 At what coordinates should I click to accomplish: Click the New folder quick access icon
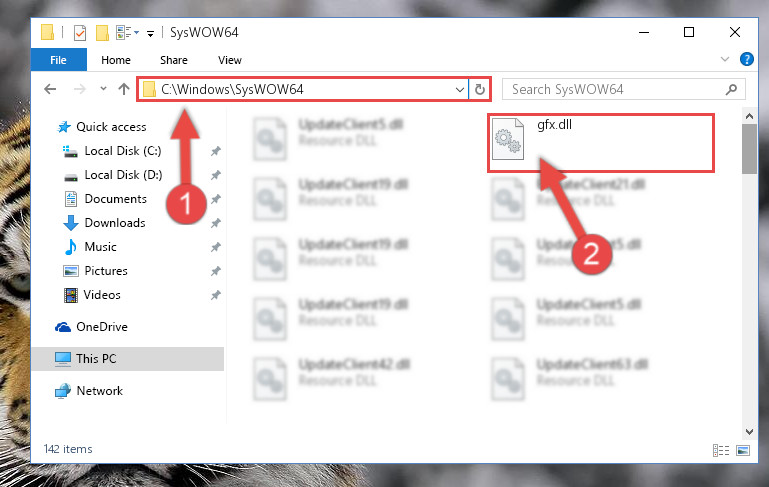[x=102, y=33]
